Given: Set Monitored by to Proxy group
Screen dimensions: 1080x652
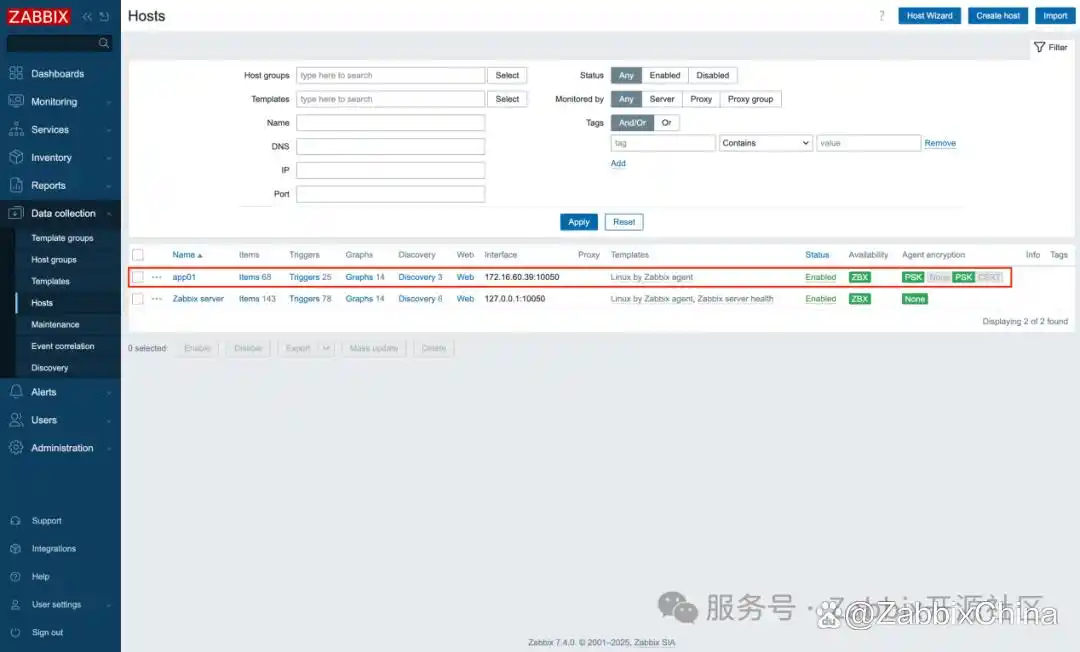Looking at the screenshot, I should [x=750, y=99].
